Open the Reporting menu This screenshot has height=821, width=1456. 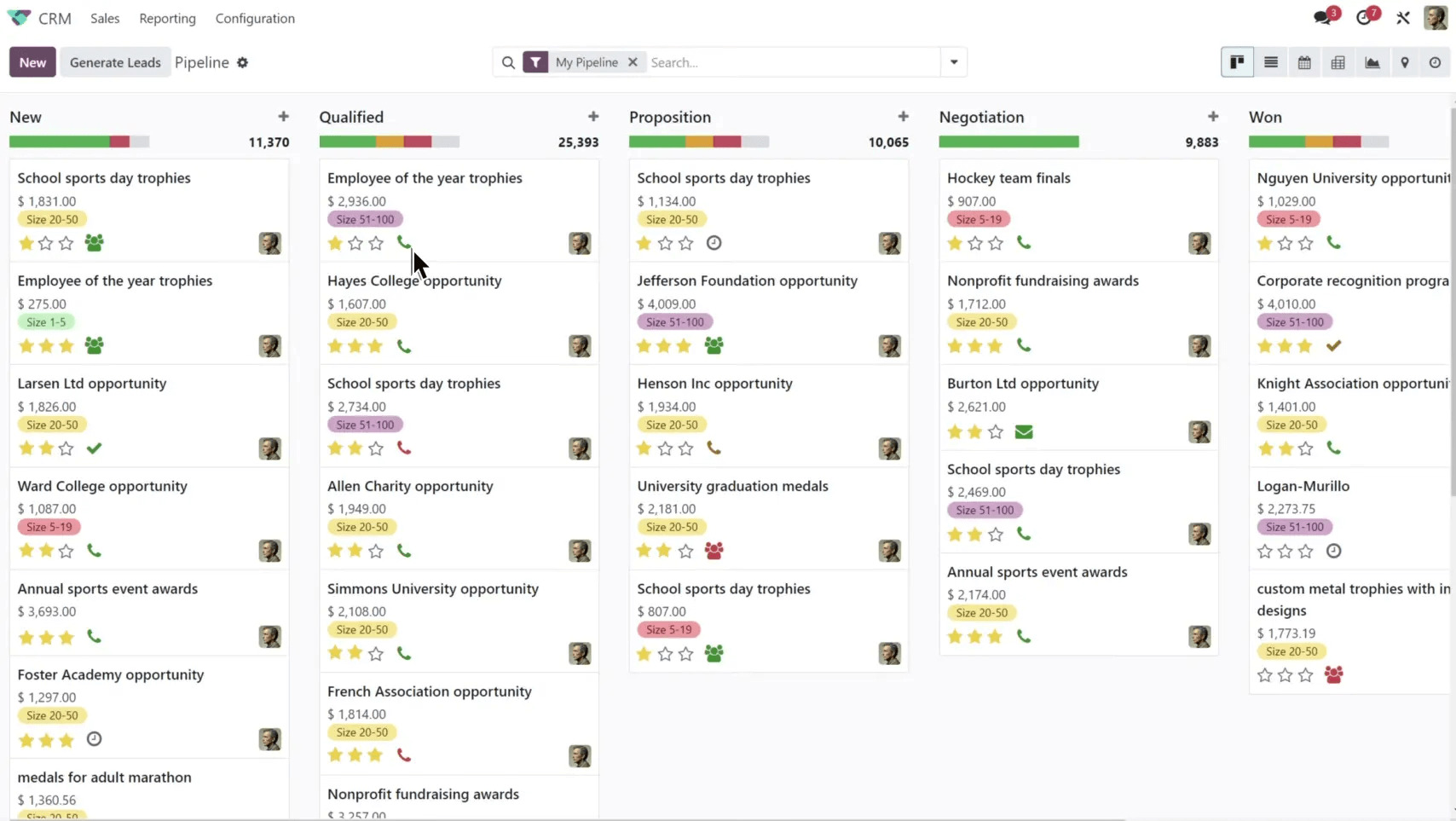(x=167, y=18)
